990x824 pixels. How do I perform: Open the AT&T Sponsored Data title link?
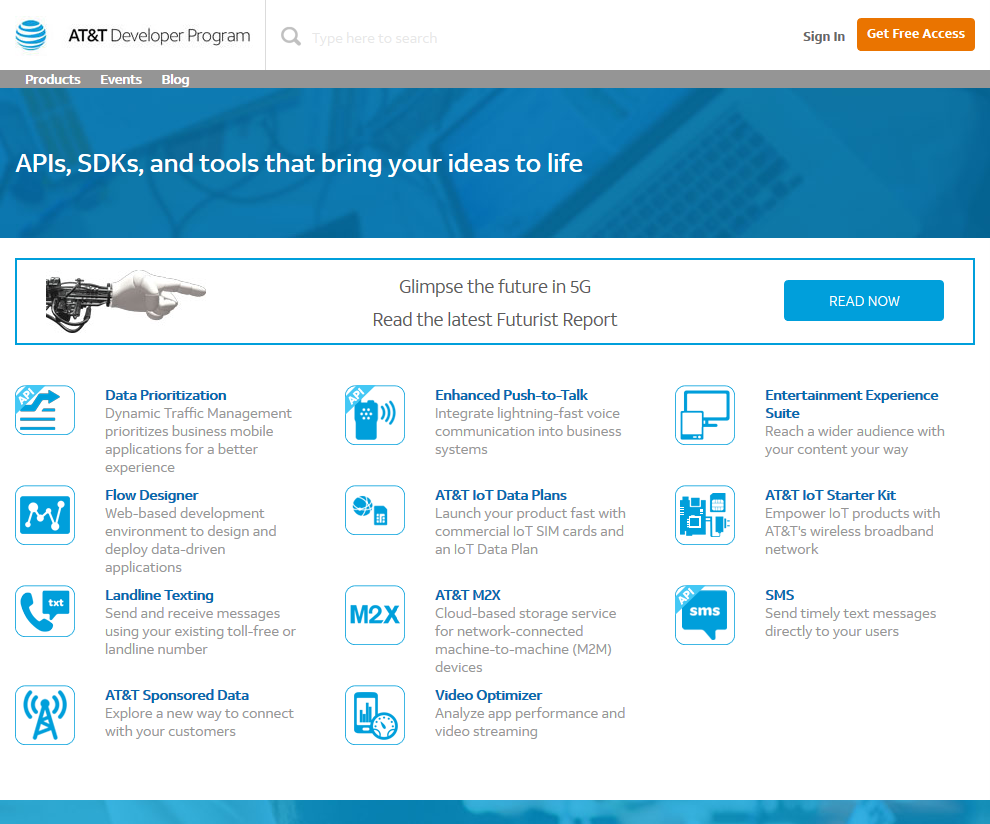(x=177, y=695)
